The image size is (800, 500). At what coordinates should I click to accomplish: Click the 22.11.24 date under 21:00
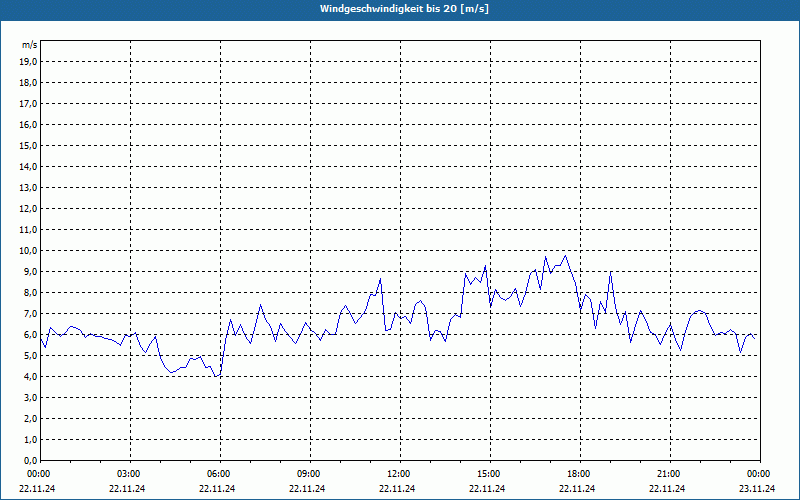tap(667, 488)
